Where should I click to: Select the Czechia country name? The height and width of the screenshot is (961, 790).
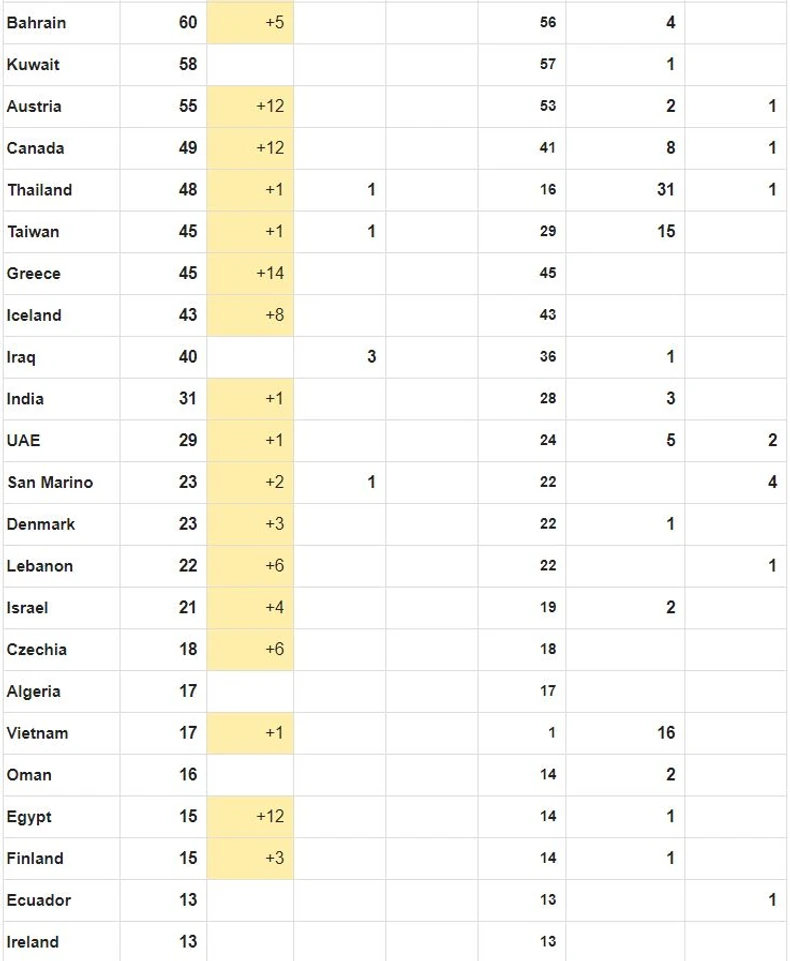(36, 650)
